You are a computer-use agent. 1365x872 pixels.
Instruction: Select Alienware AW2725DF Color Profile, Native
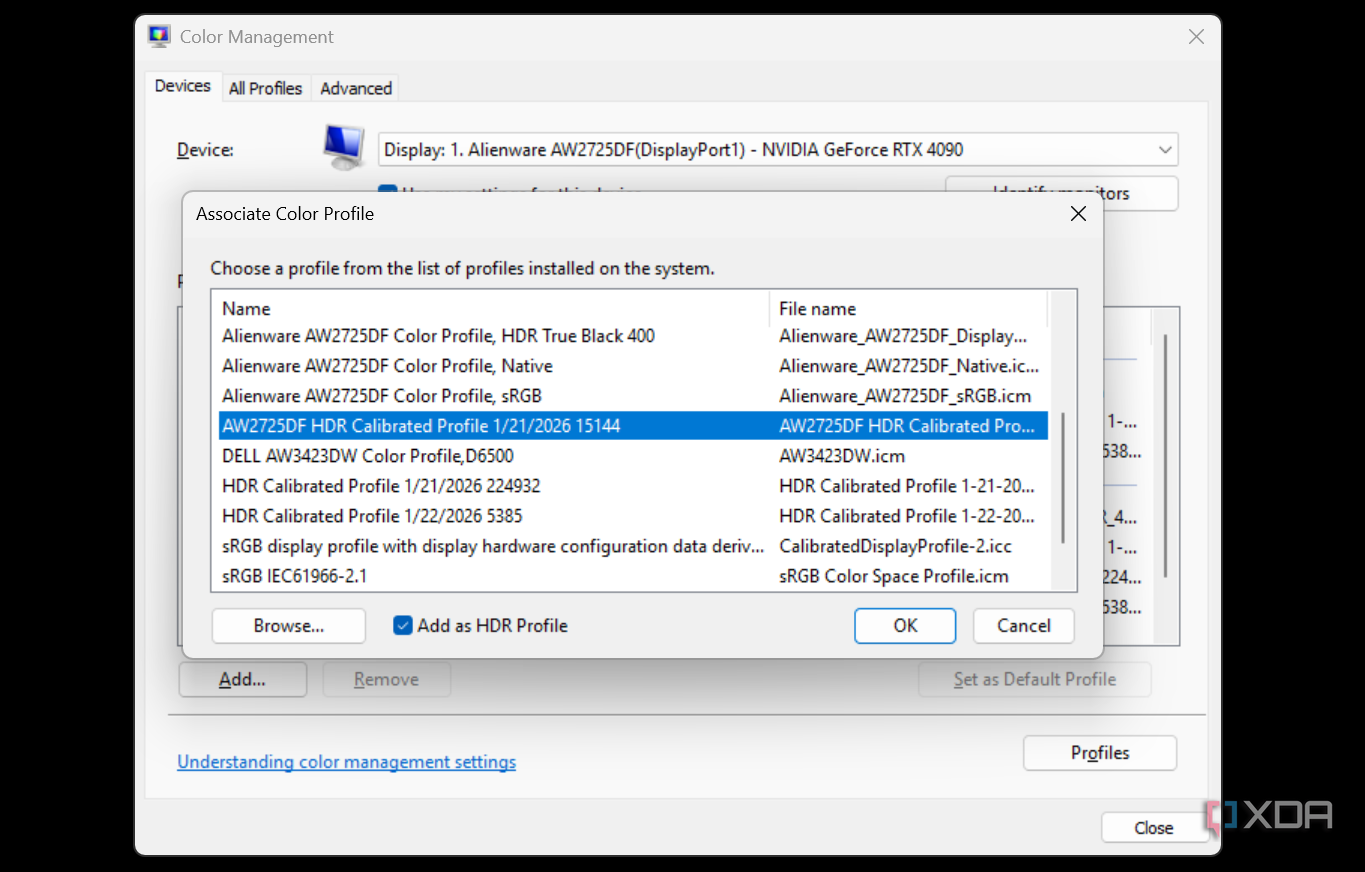(633, 366)
